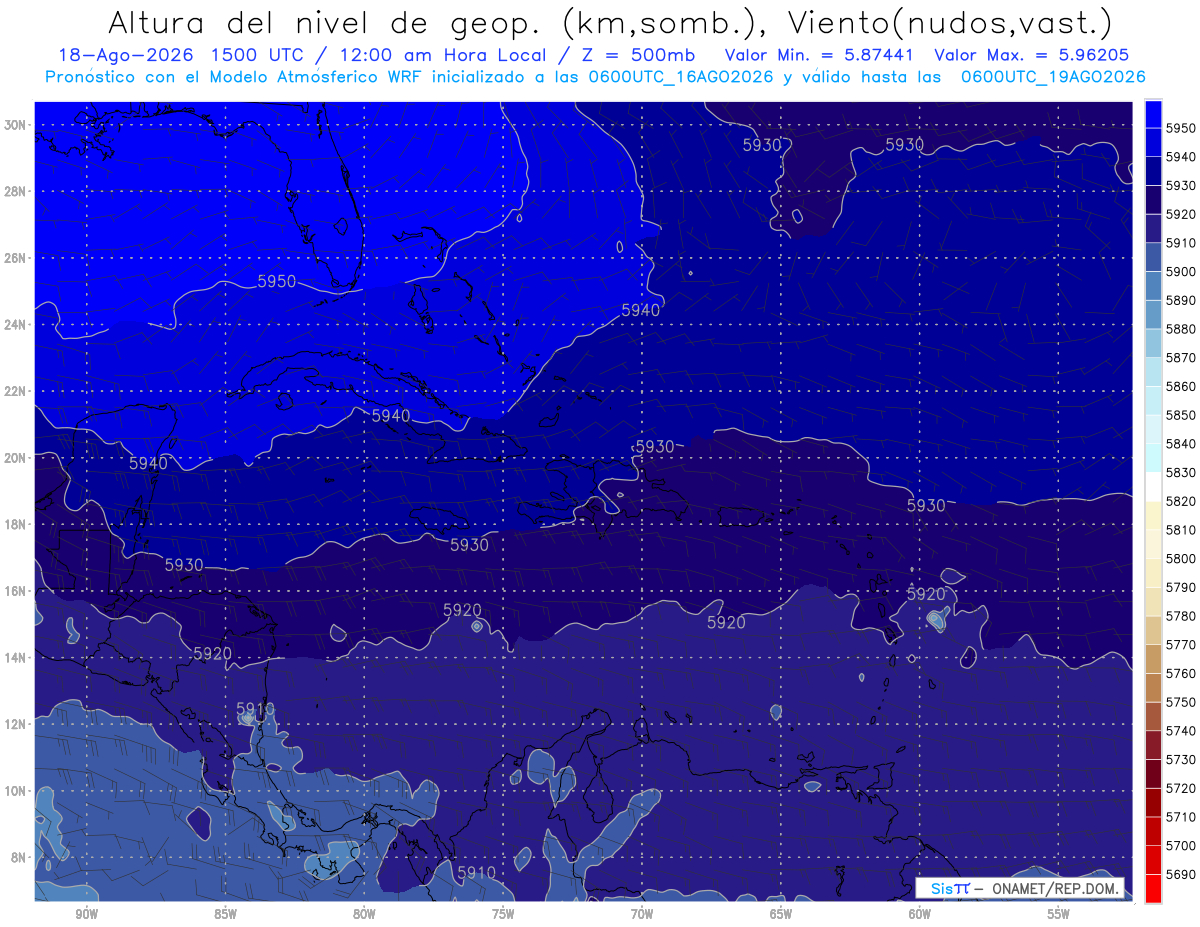Click the 70W longitude axis label
This screenshot has height=927, width=1200.
[642, 914]
